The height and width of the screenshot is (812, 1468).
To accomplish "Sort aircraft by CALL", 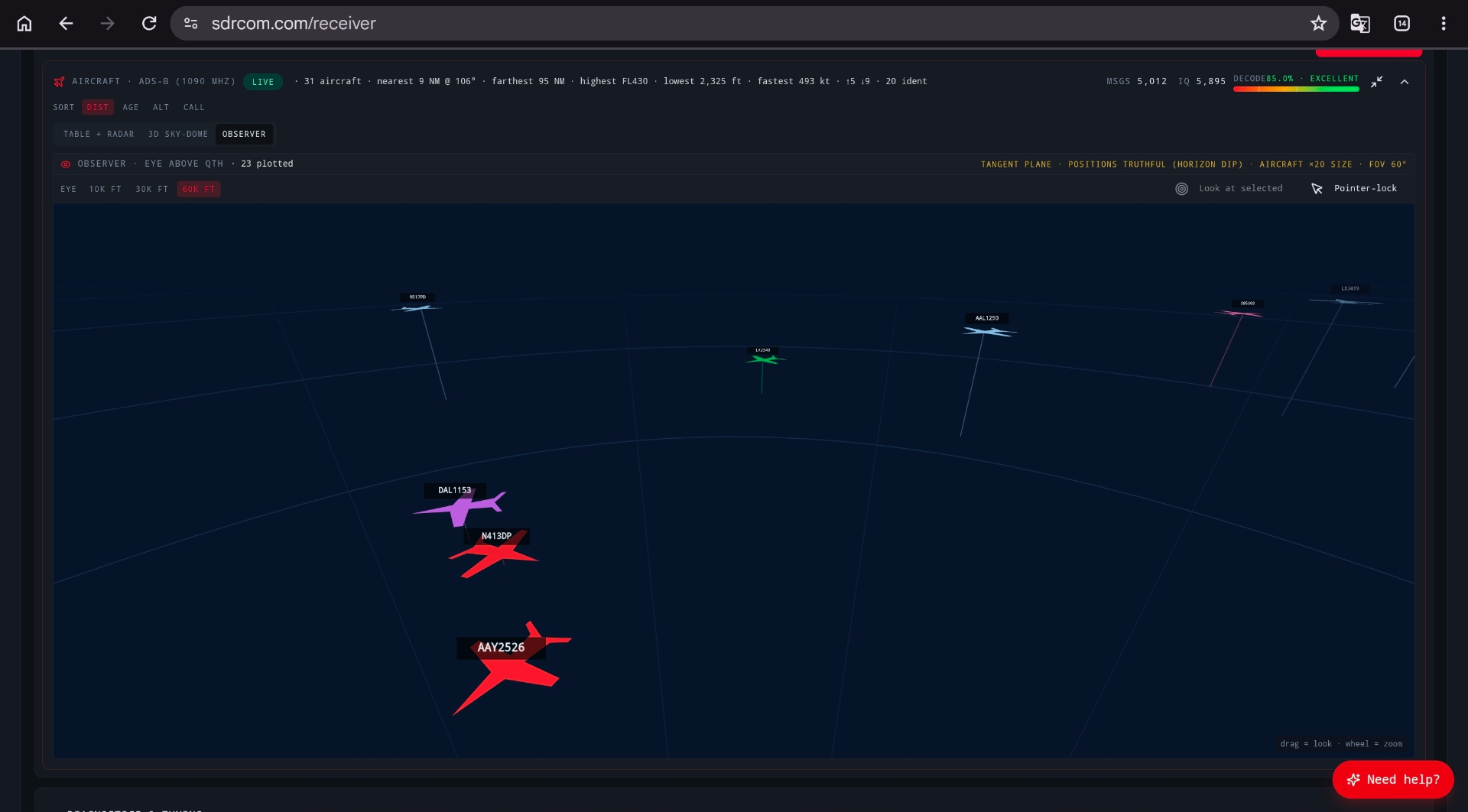I will point(194,108).
